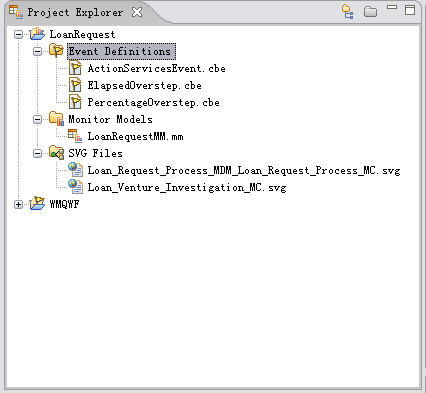The image size is (426, 393).
Task: Click the LoanRequestMM.mm model icon
Action: click(x=75, y=136)
